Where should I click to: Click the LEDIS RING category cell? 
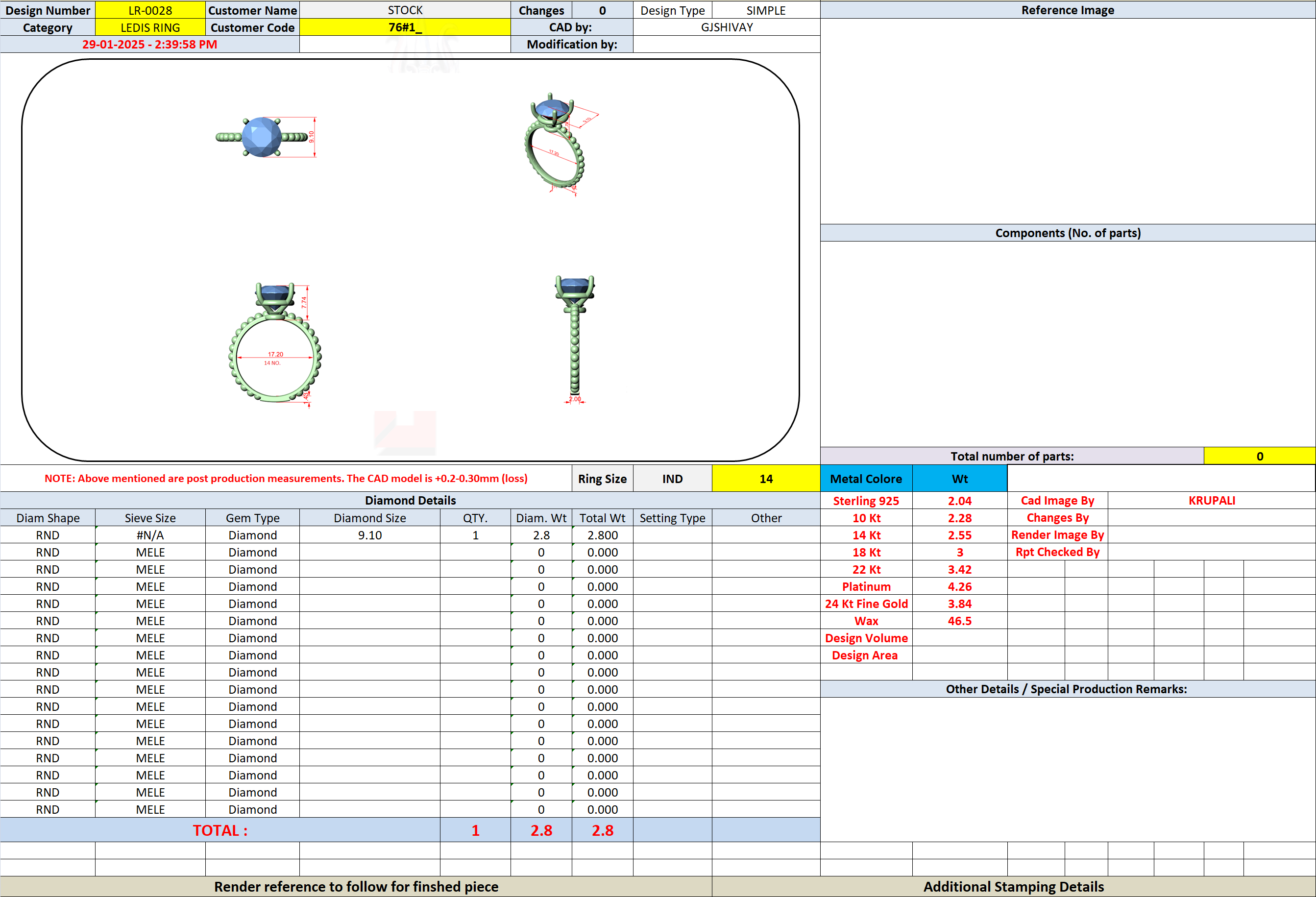[150, 27]
